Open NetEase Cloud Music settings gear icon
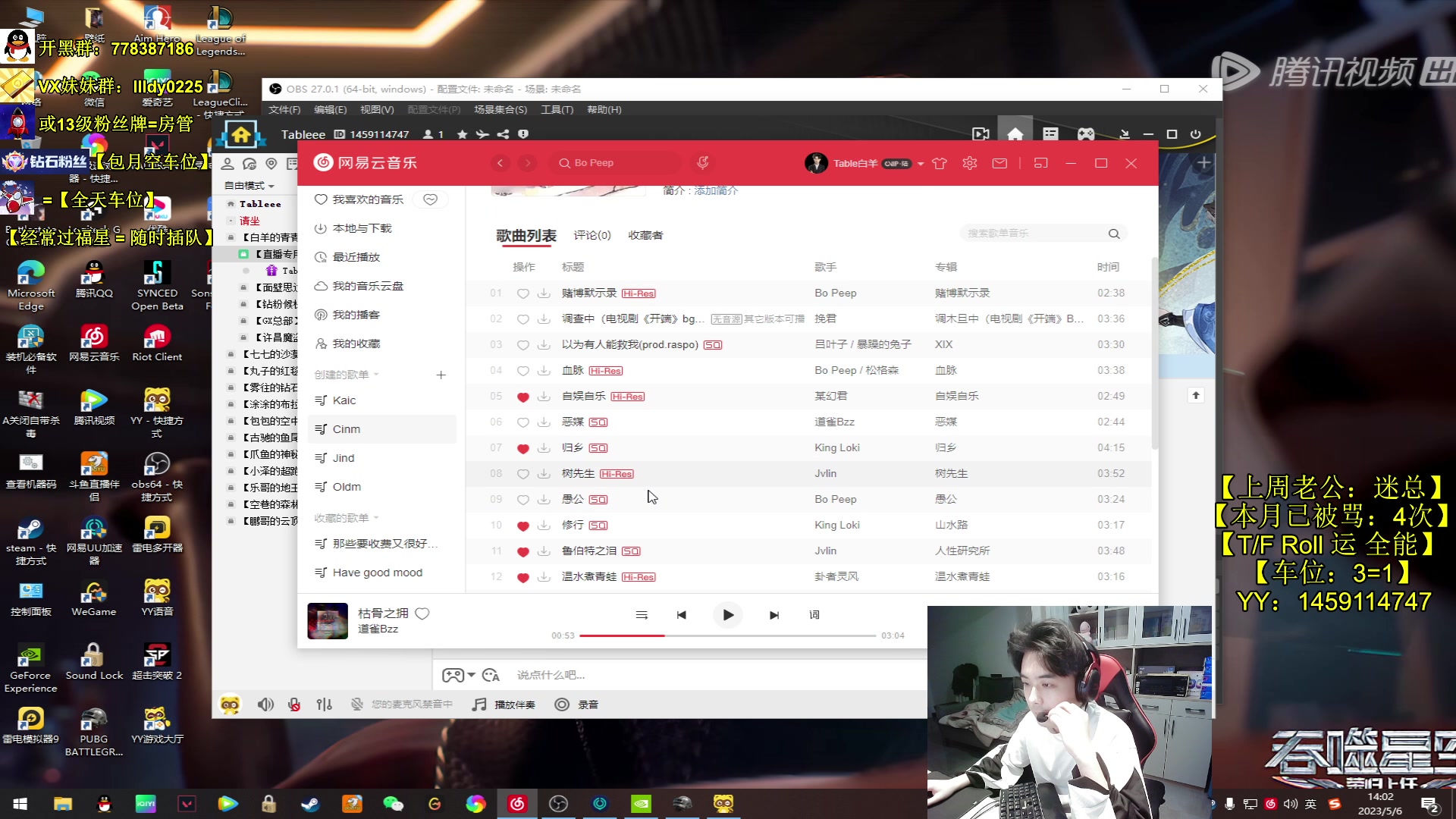This screenshot has height=819, width=1456. coord(969,163)
